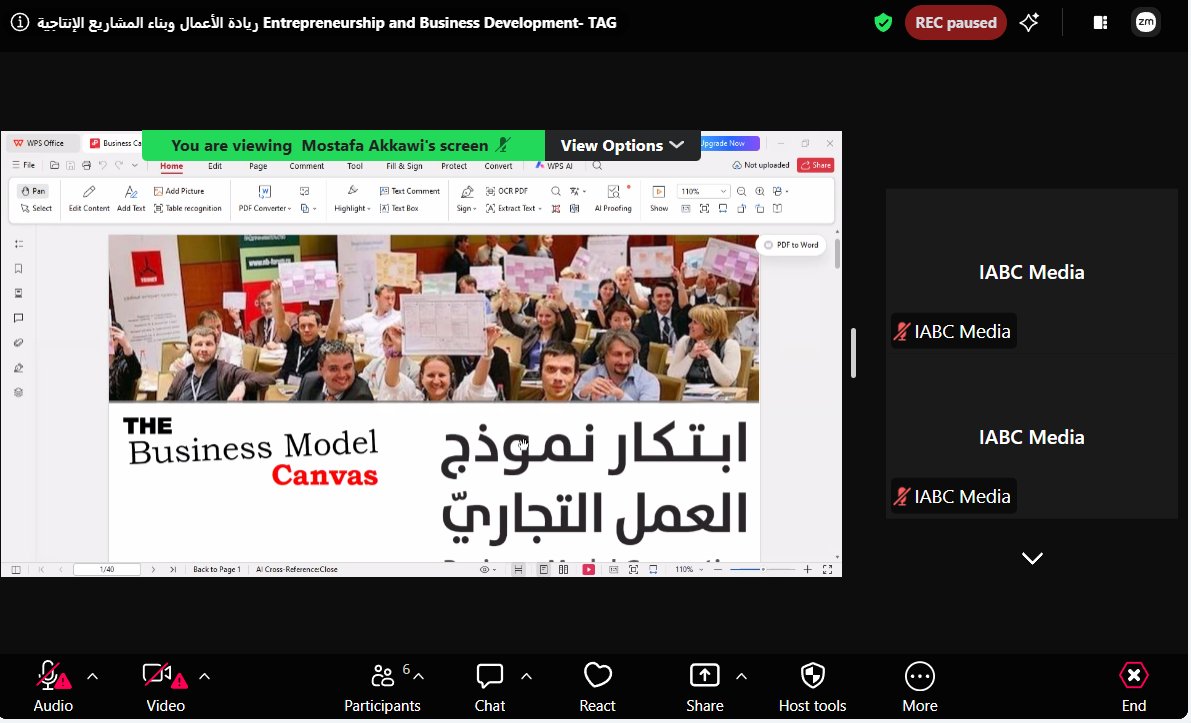
Task: Open the Fill & Sign tab
Action: [x=404, y=166]
